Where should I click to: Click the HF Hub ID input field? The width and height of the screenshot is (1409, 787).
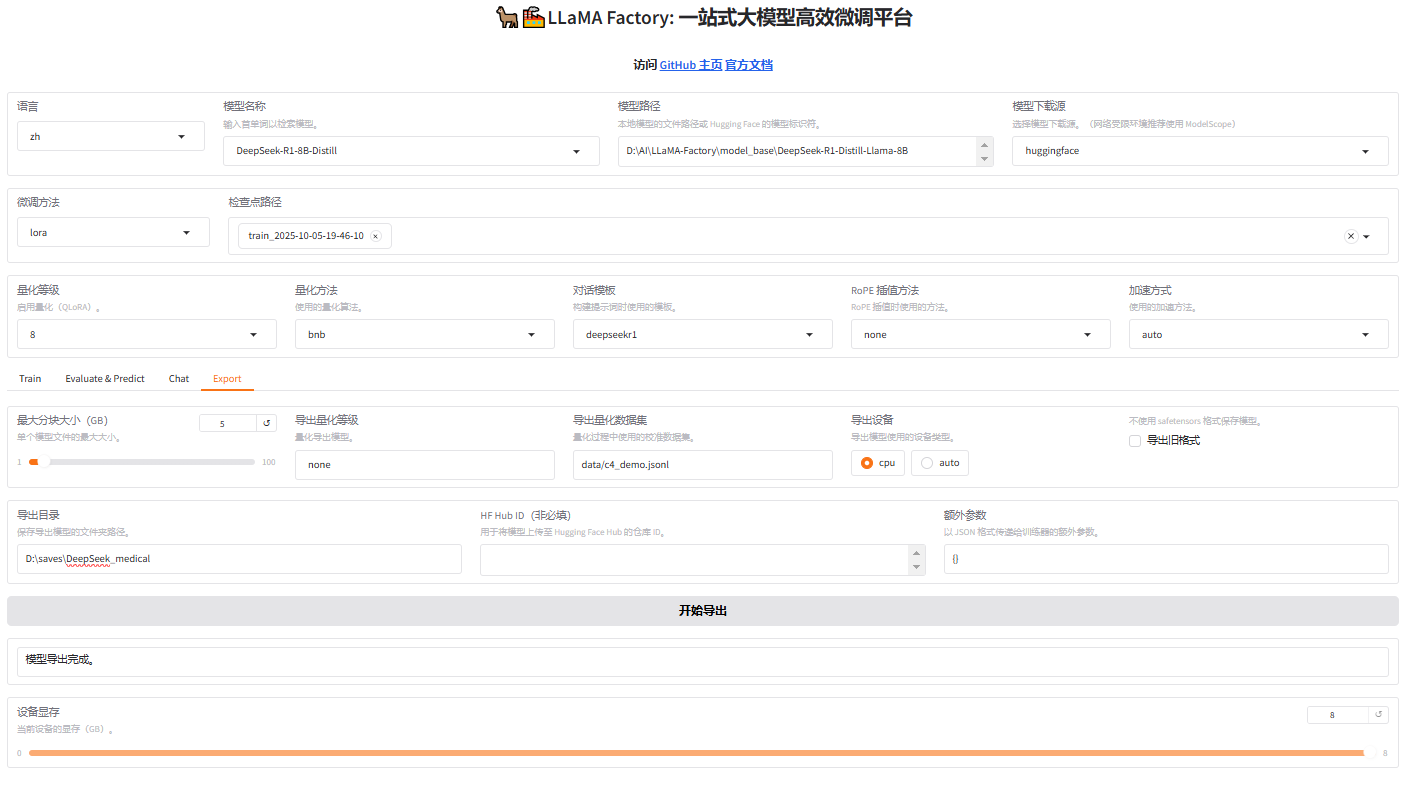pos(695,560)
